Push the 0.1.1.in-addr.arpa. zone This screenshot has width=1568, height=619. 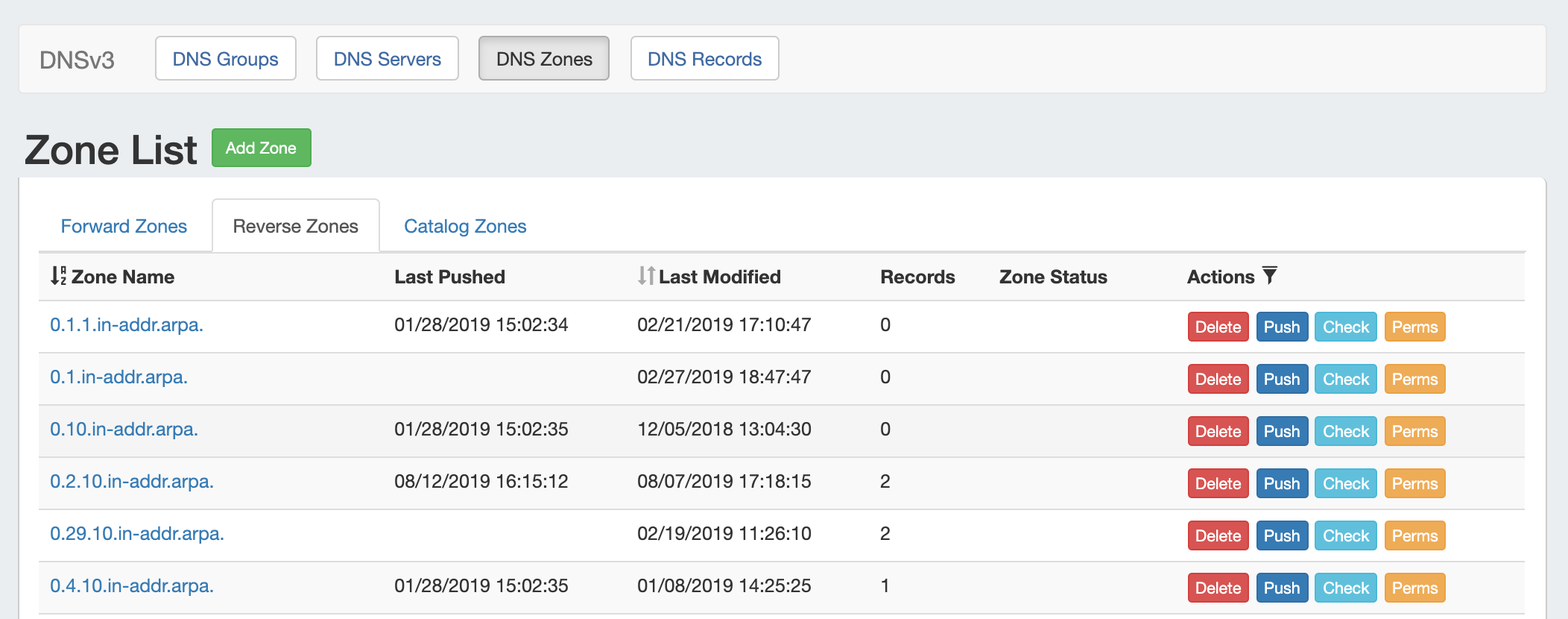(1281, 327)
